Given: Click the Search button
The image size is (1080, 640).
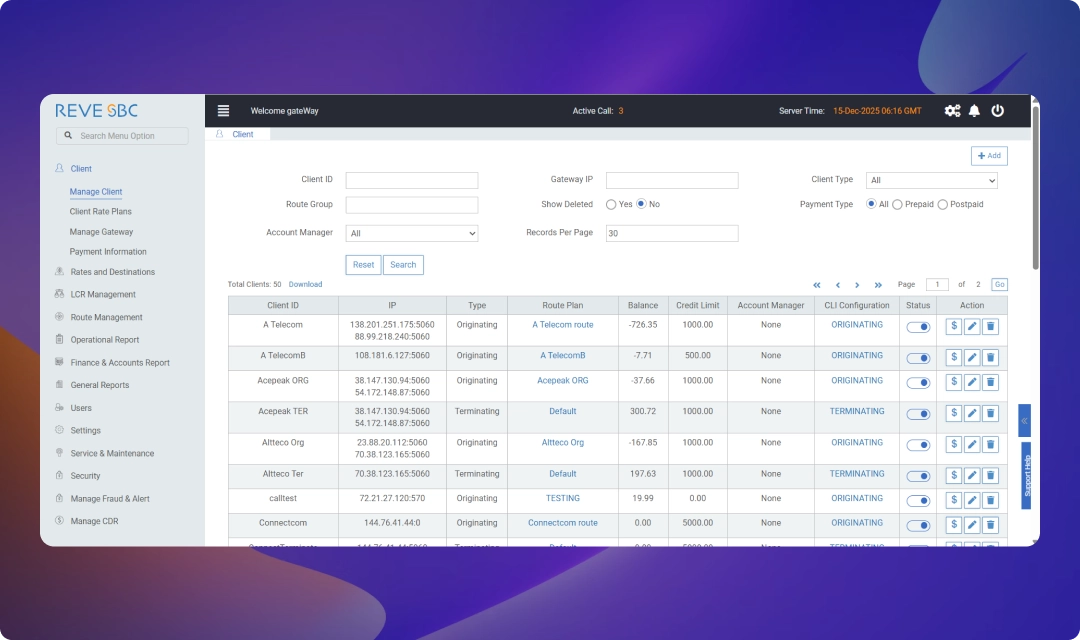Looking at the screenshot, I should 403,265.
